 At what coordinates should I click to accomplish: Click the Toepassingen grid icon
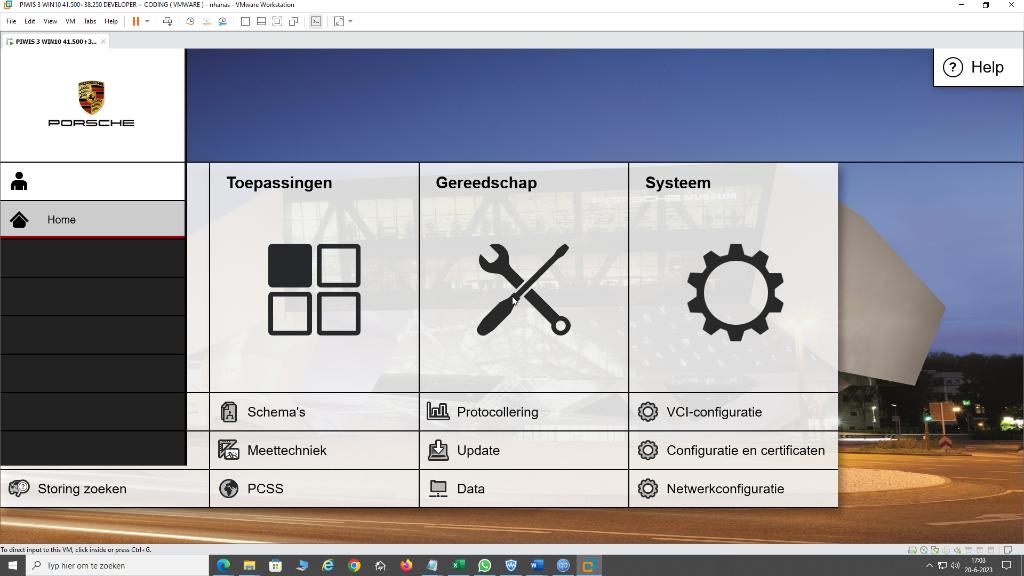click(x=316, y=291)
